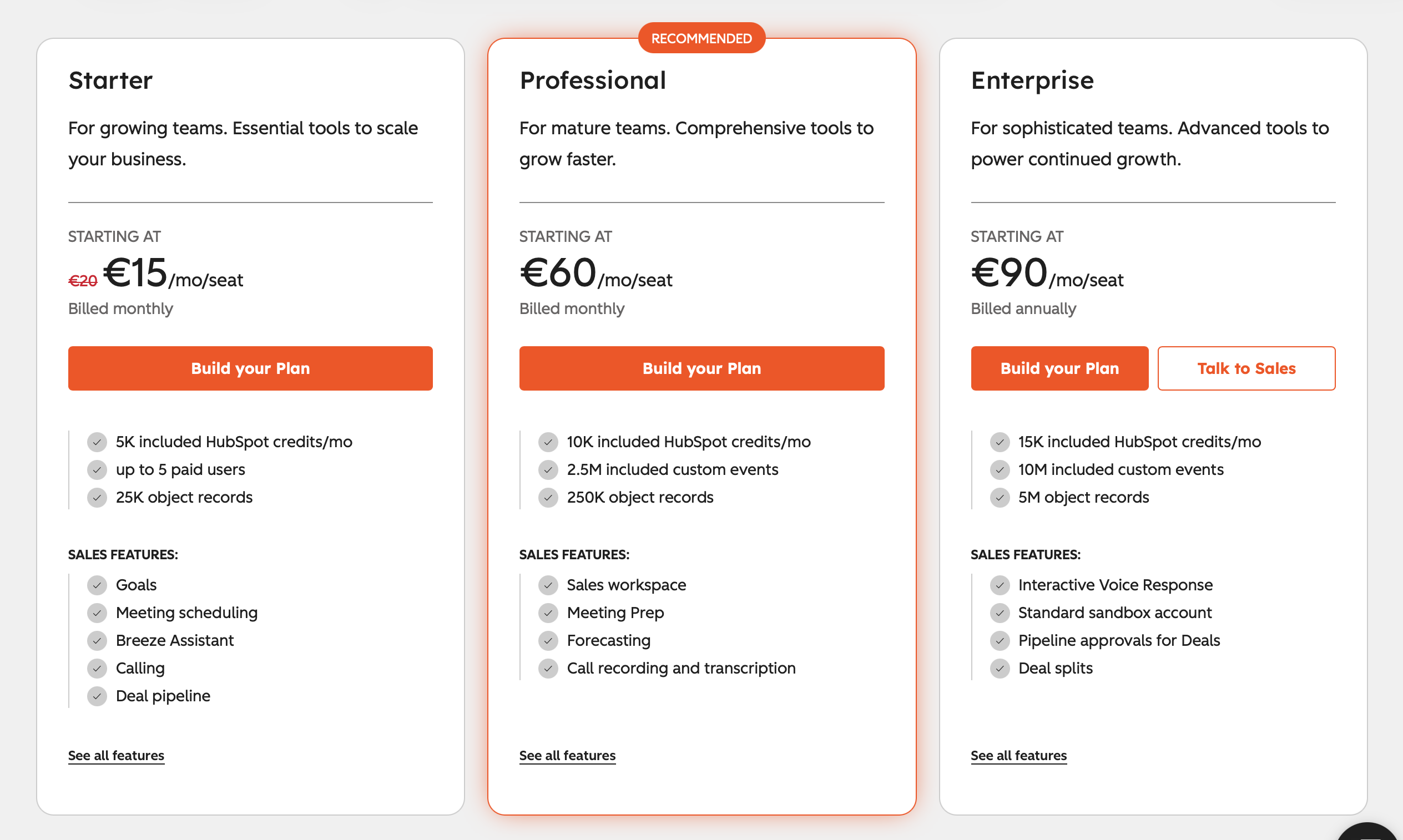Viewport: 1403px width, 840px height.
Task: Click the checkmark beside Sales workspace
Action: (x=548, y=585)
